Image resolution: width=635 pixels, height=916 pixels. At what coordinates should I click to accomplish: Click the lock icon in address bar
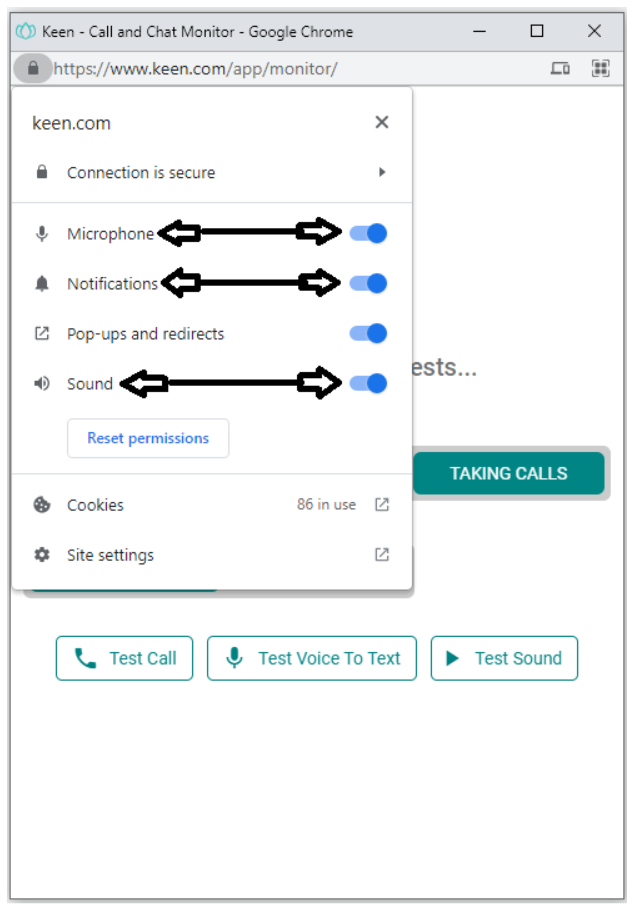33,69
